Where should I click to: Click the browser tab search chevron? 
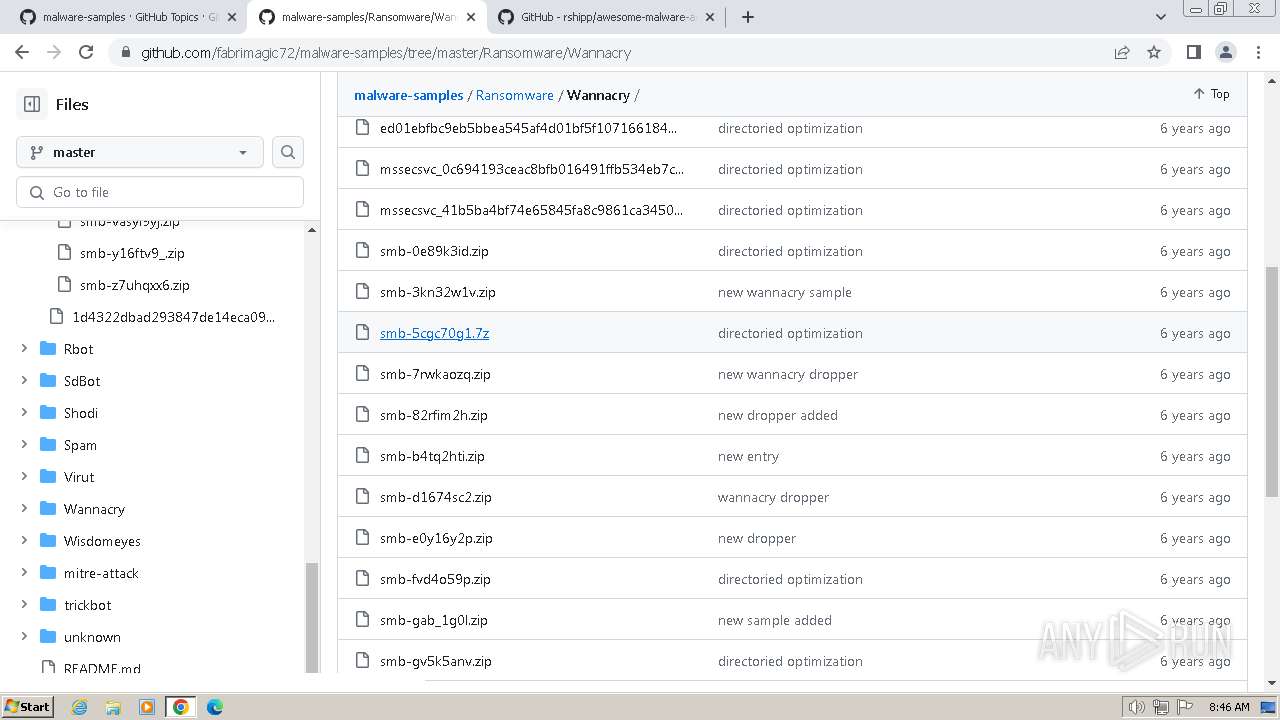[1160, 17]
